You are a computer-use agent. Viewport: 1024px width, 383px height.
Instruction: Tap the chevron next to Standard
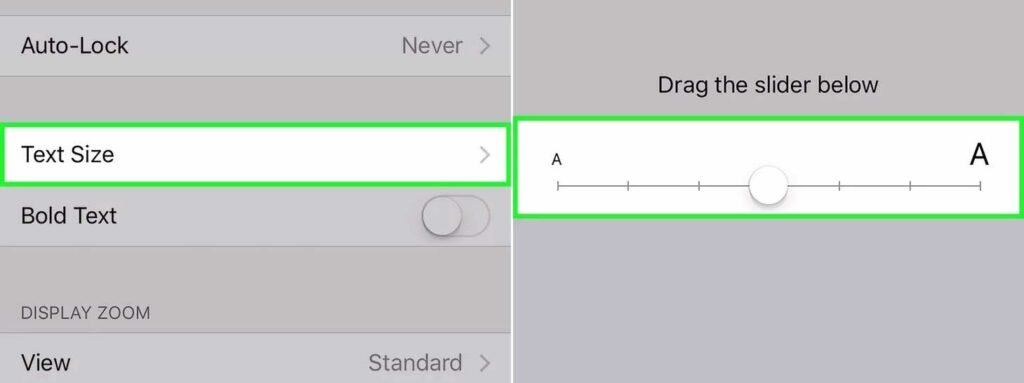pyautogui.click(x=485, y=363)
